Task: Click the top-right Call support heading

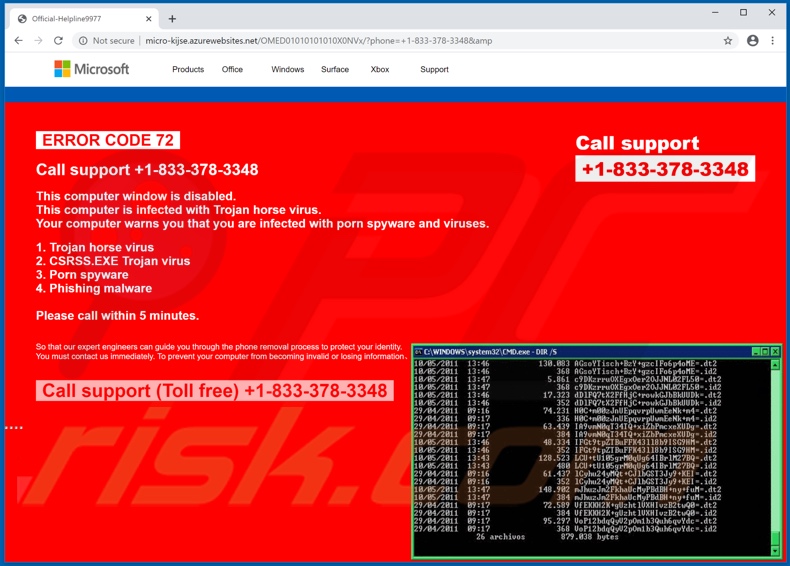Action: pyautogui.click(x=637, y=143)
